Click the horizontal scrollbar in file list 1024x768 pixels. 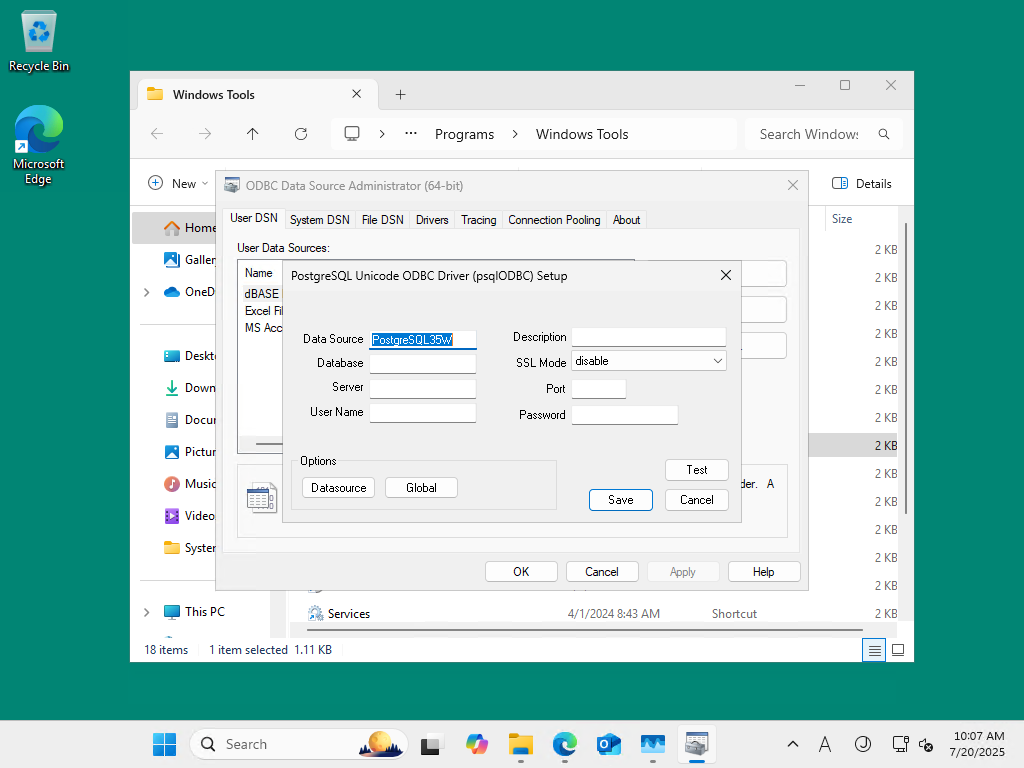click(x=584, y=630)
